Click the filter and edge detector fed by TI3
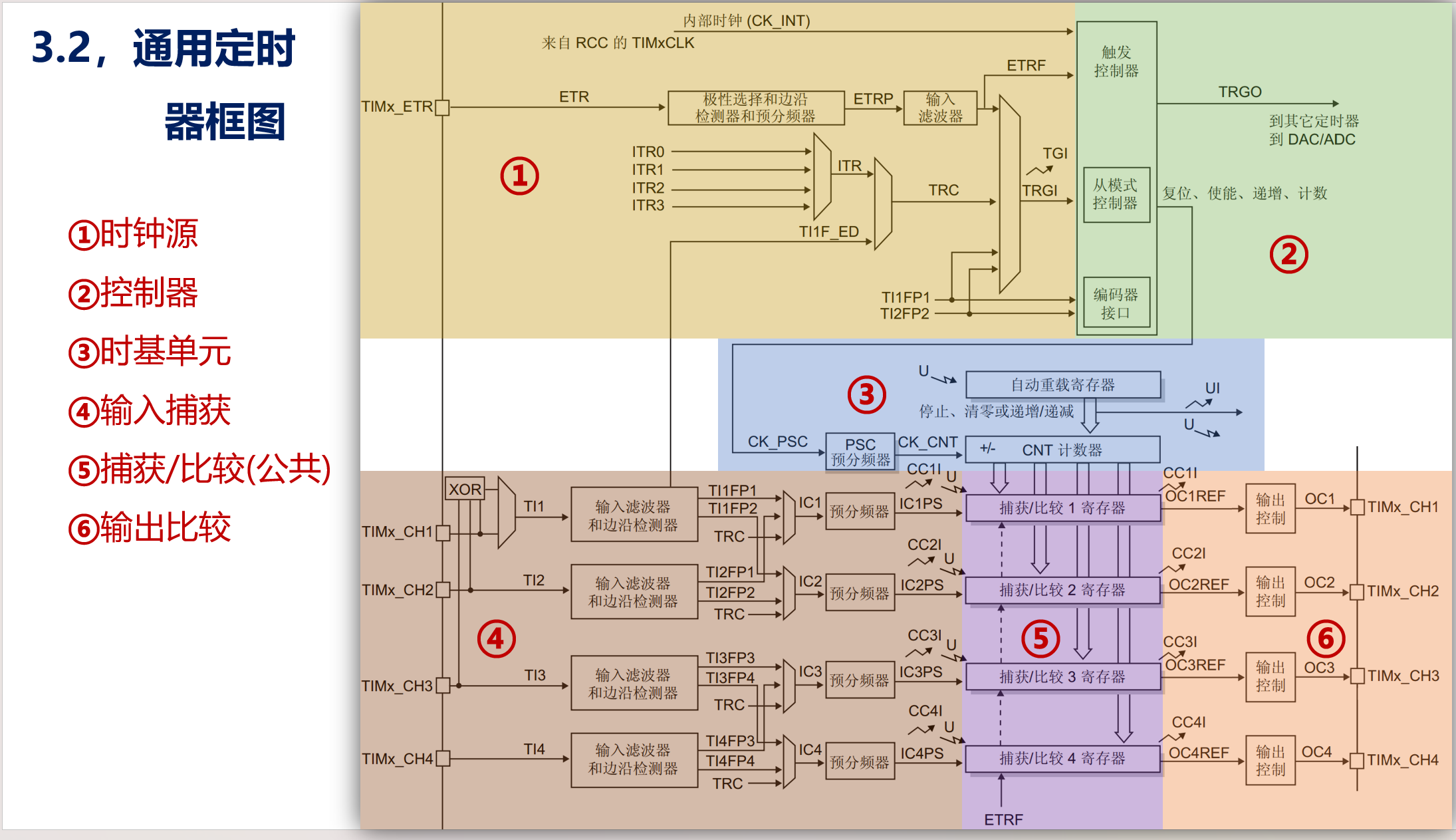The width and height of the screenshot is (1456, 840). tap(634, 683)
